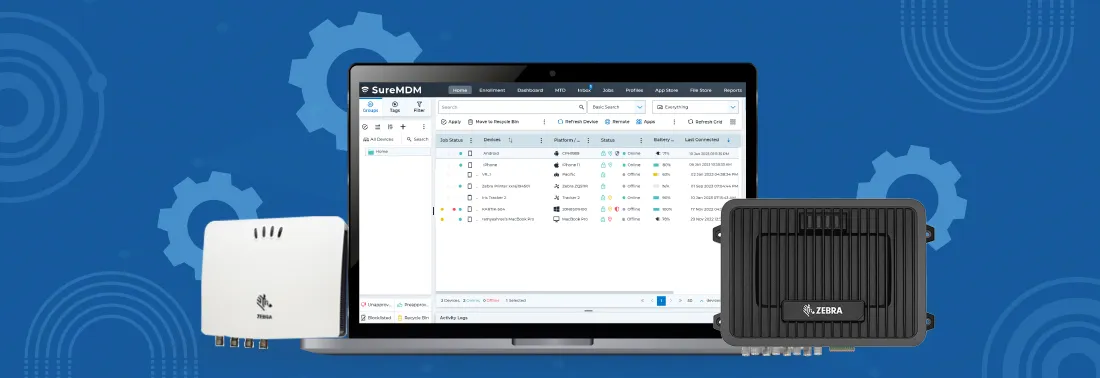Open the Blocklisted devices section
The height and width of the screenshot is (378, 1100).
[377, 318]
